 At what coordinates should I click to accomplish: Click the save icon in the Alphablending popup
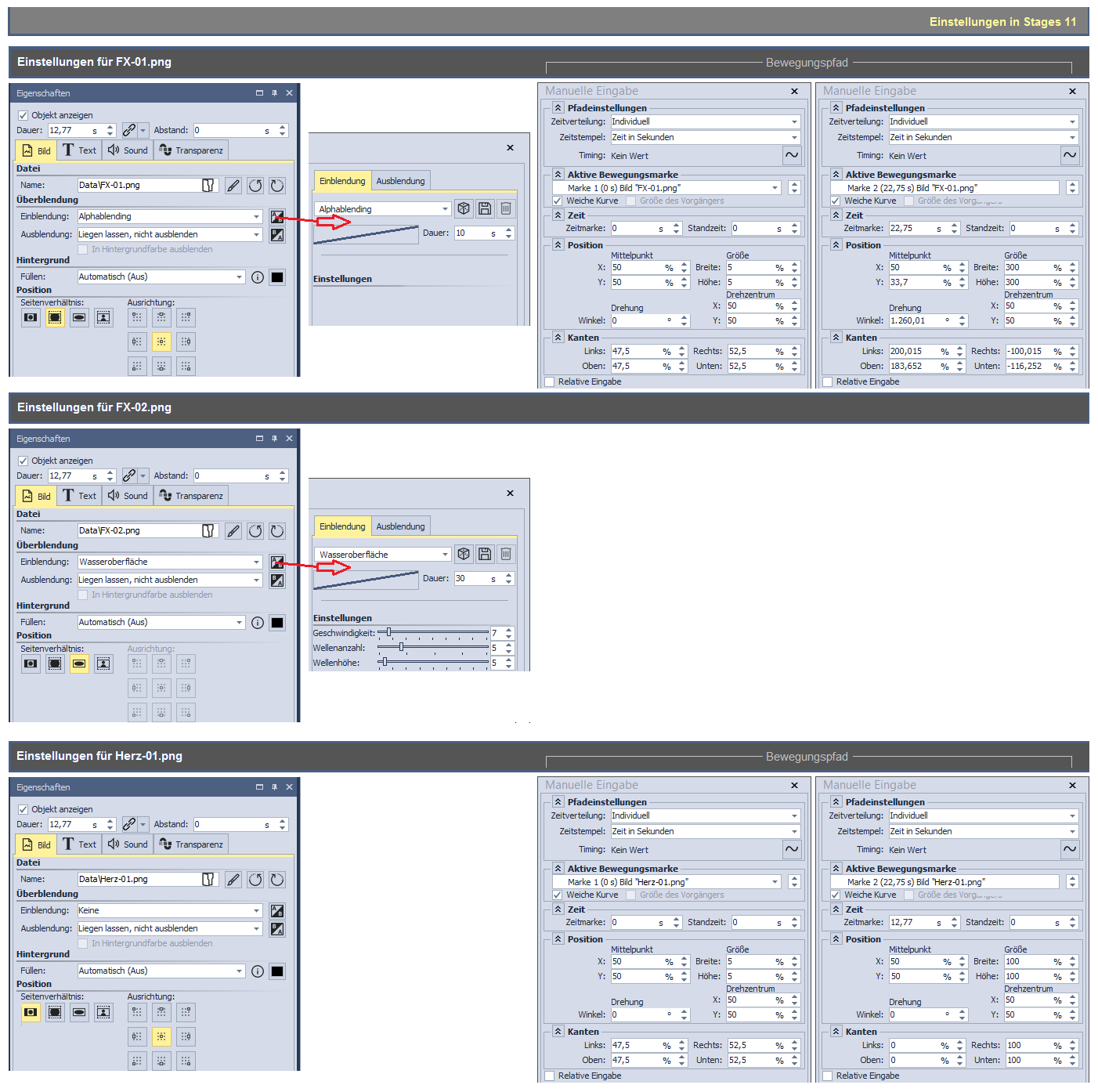coord(485,208)
